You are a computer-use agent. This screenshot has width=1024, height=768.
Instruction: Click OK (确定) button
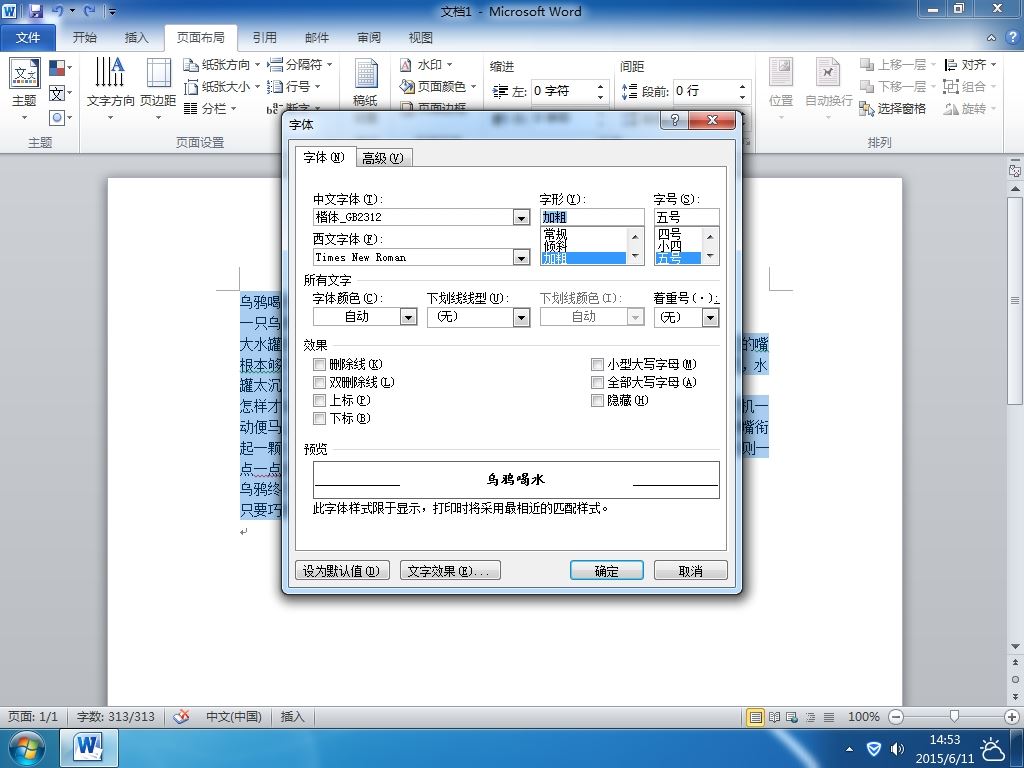pos(607,571)
